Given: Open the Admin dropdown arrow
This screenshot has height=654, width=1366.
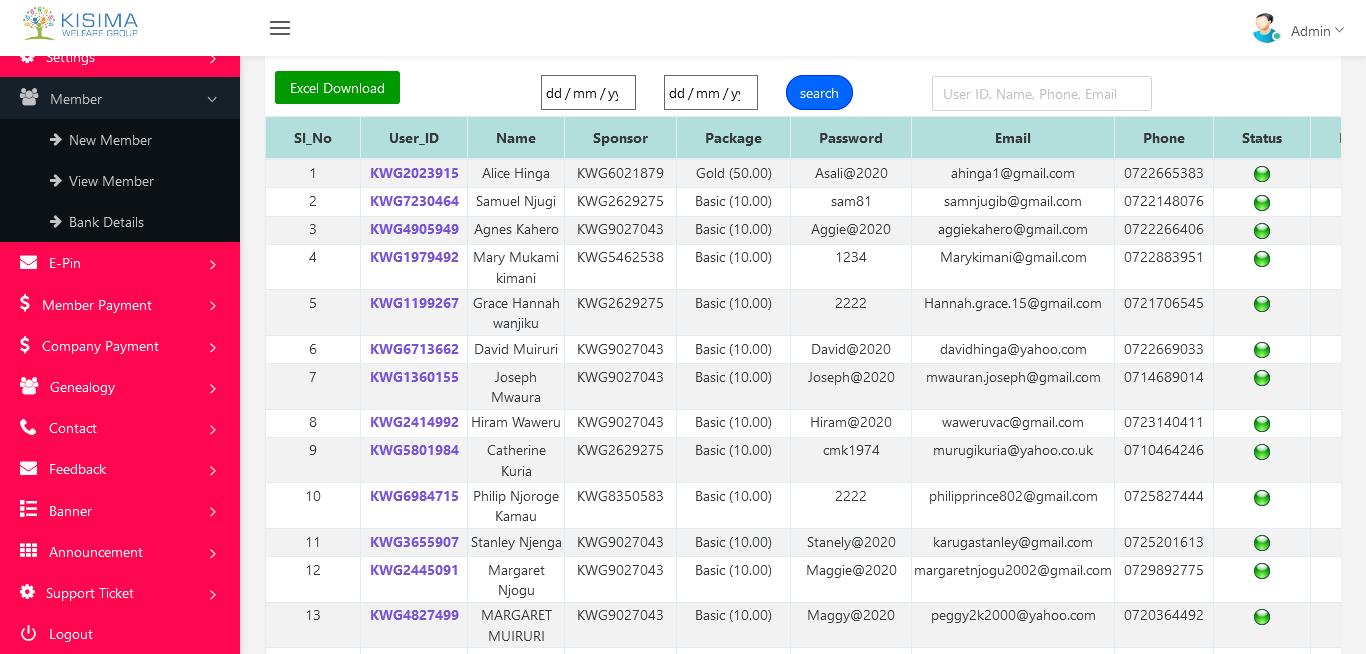Looking at the screenshot, I should coord(1340,30).
